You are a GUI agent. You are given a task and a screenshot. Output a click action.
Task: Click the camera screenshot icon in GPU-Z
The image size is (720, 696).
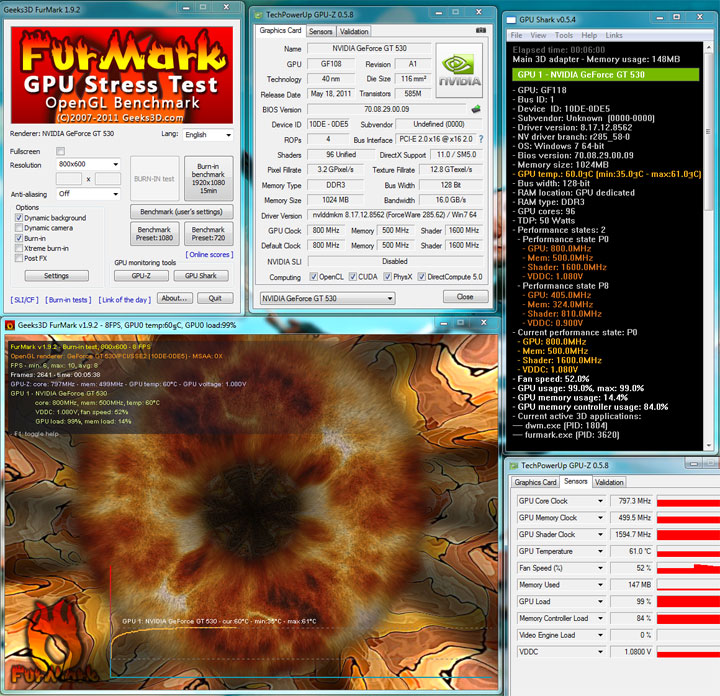coord(481,30)
